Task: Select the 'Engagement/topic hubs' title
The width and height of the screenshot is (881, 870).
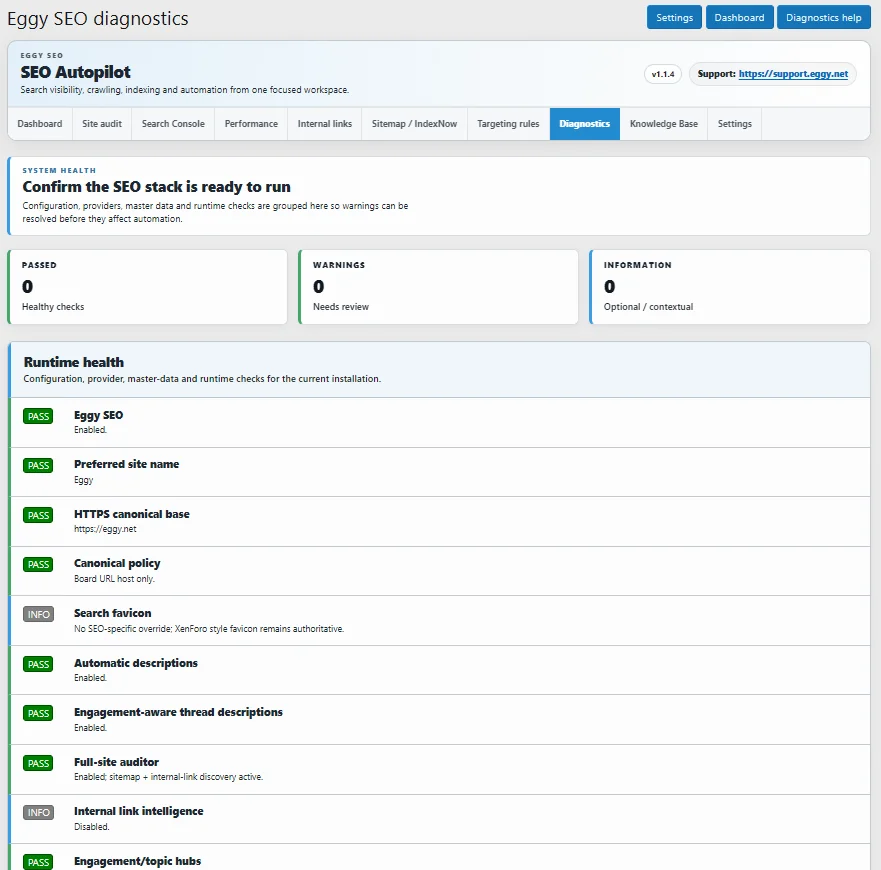Action: tap(137, 861)
